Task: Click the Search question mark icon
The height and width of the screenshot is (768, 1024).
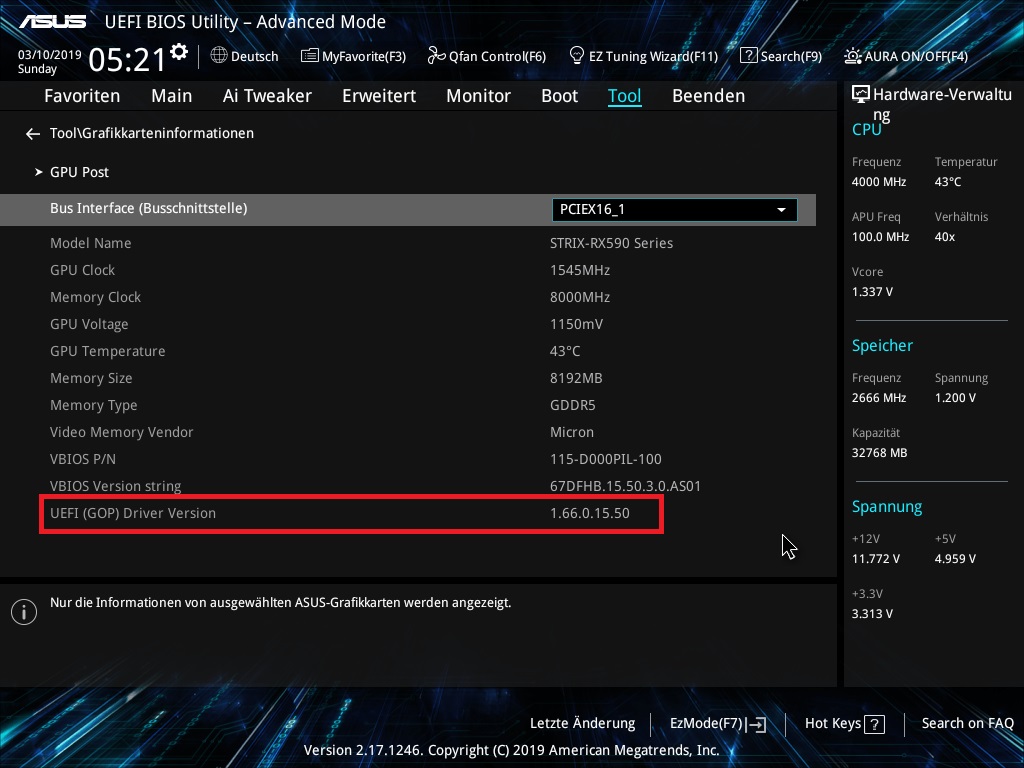Action: coord(748,56)
